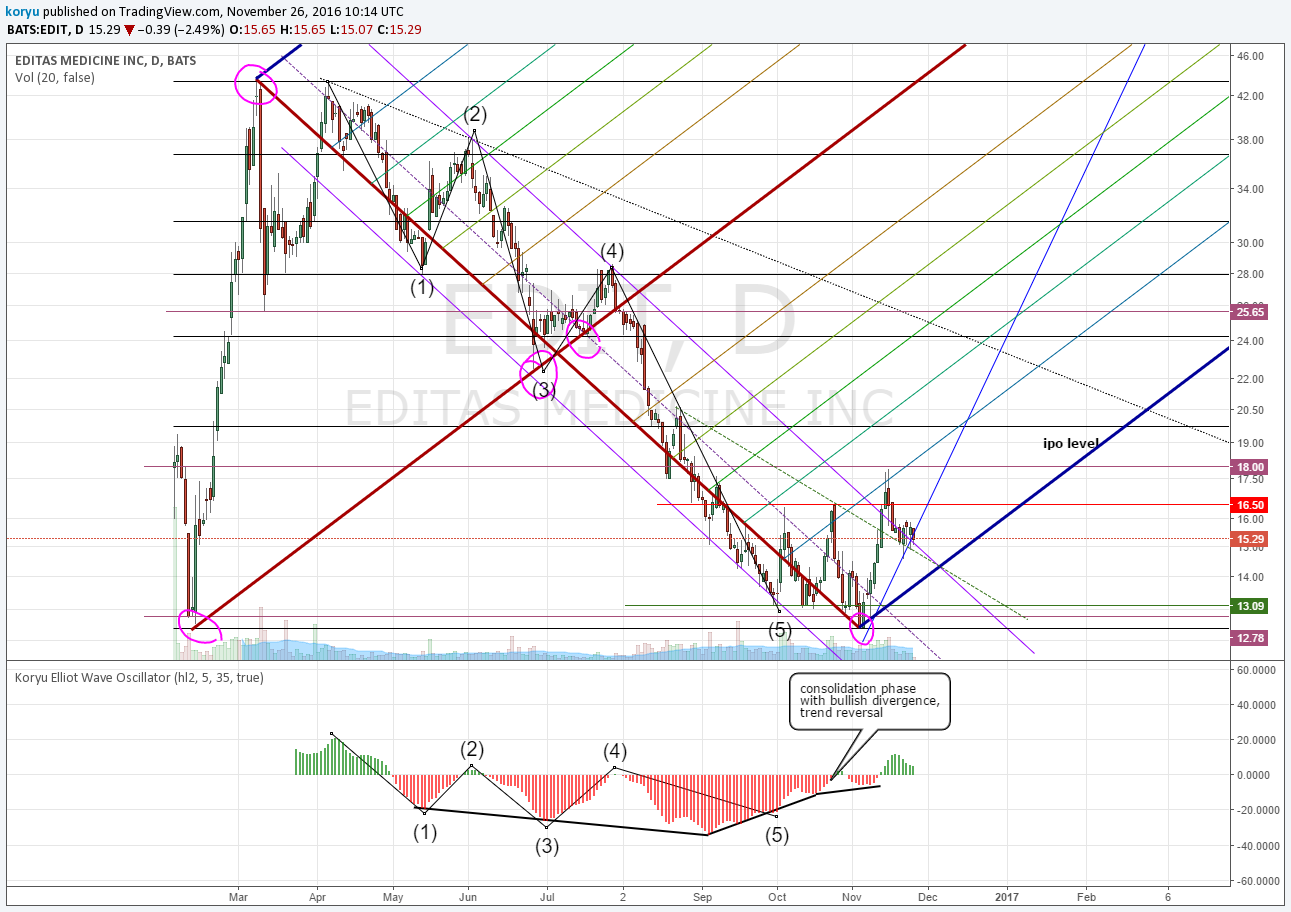Click the 20.50 tick on price axis
Image resolution: width=1291 pixels, height=912 pixels.
pyautogui.click(x=1250, y=410)
